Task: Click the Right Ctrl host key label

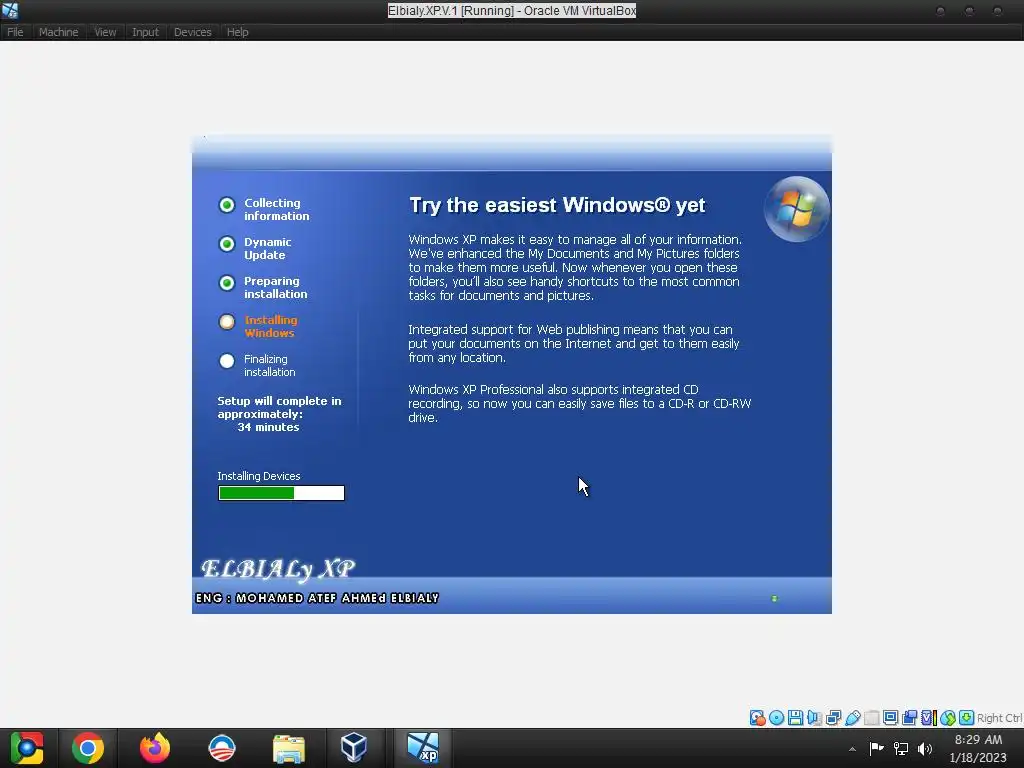Action: pos(999,718)
